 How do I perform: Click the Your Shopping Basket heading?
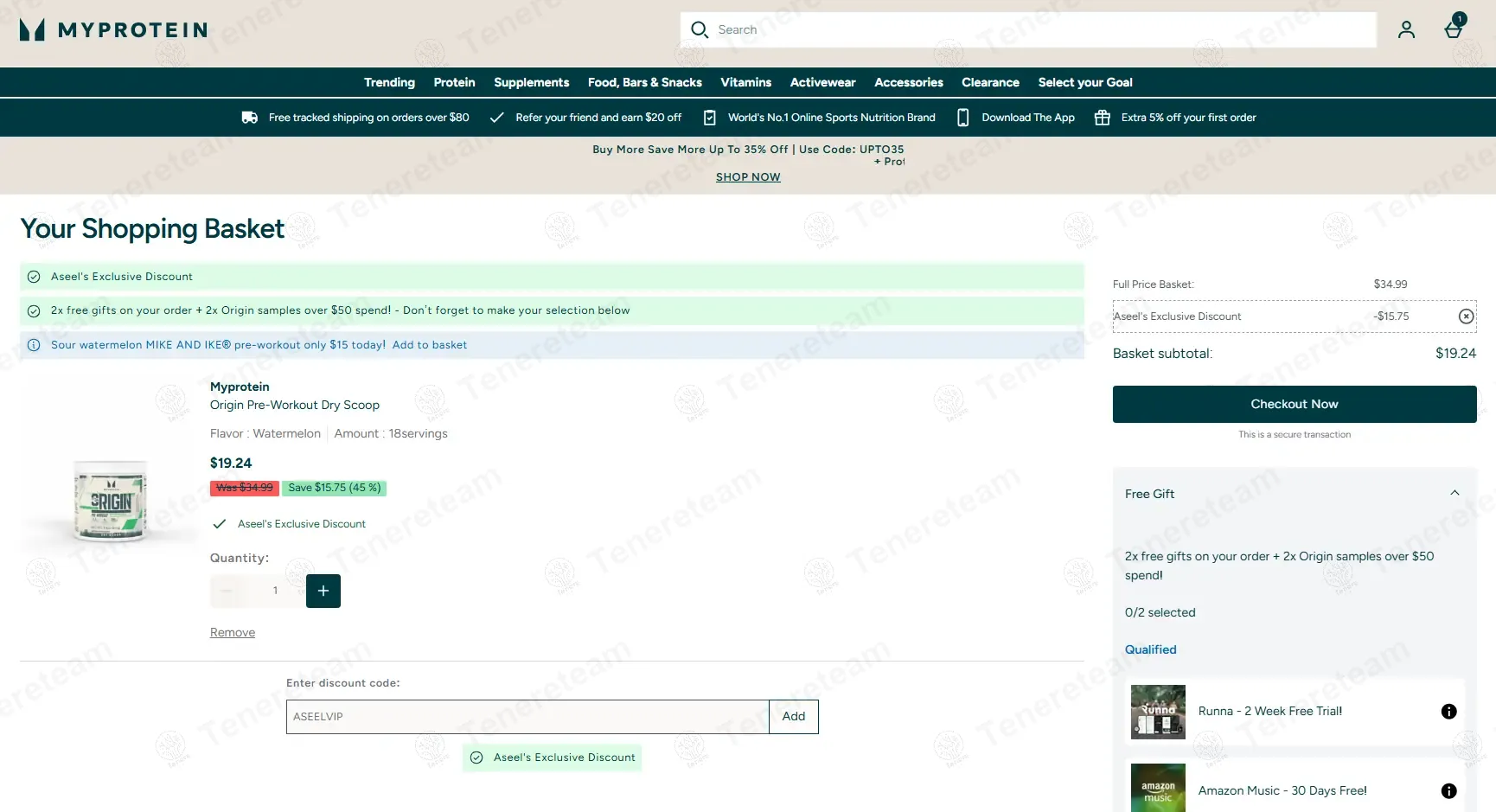coord(152,229)
